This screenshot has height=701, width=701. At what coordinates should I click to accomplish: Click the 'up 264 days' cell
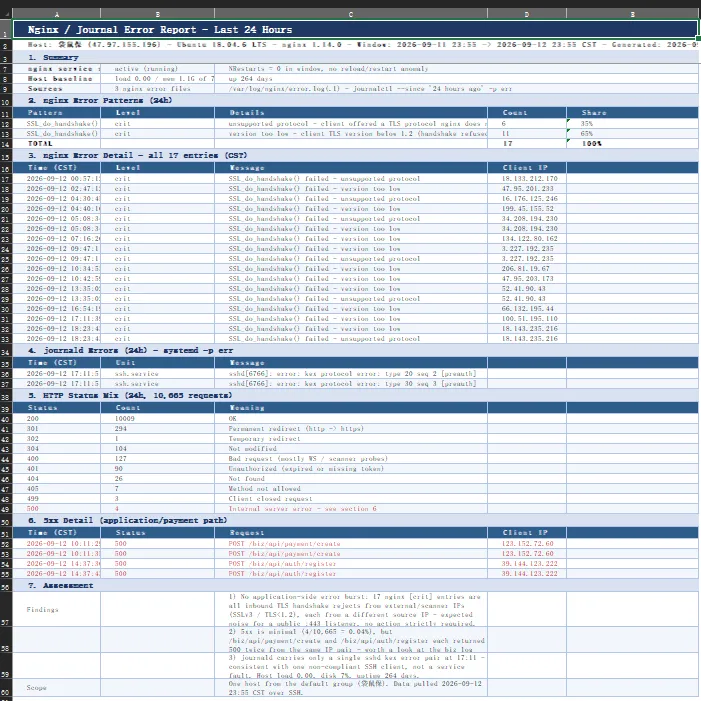(x=351, y=79)
